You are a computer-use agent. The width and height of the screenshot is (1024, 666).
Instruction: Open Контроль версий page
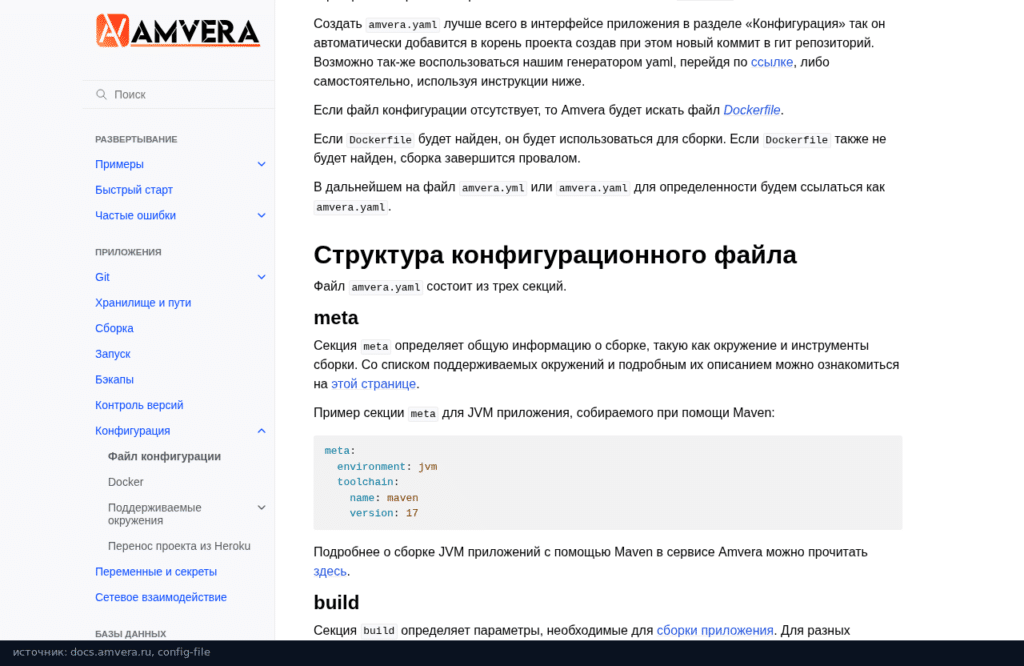click(x=139, y=405)
